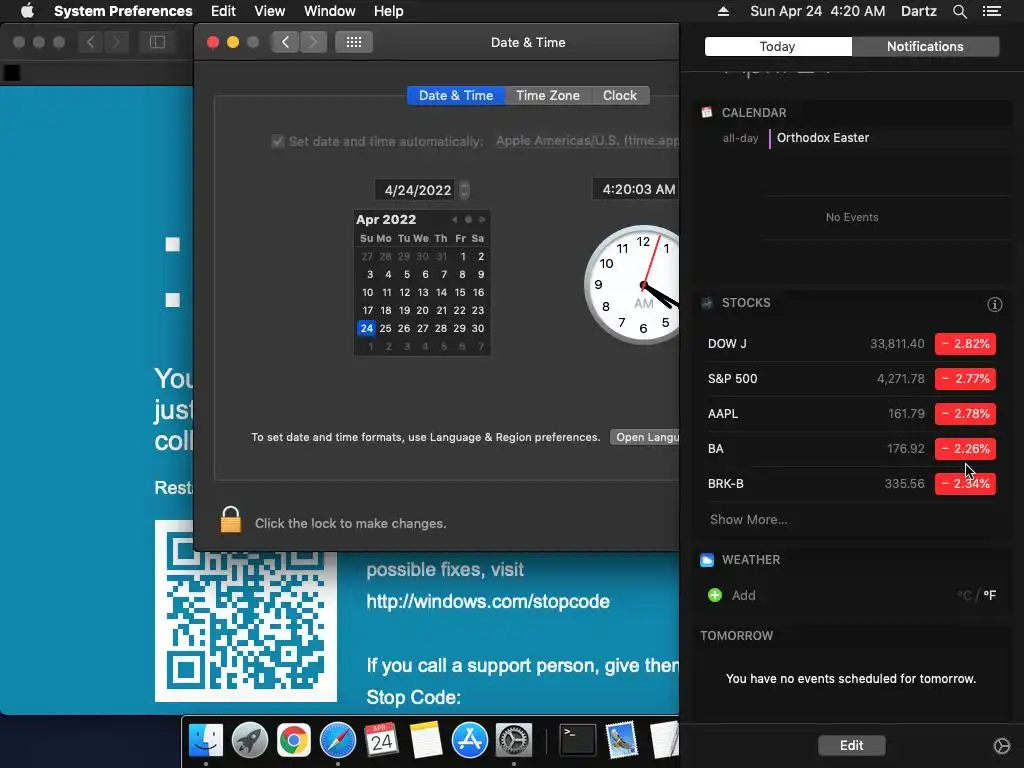Click the eject icon in menu bar

point(723,11)
